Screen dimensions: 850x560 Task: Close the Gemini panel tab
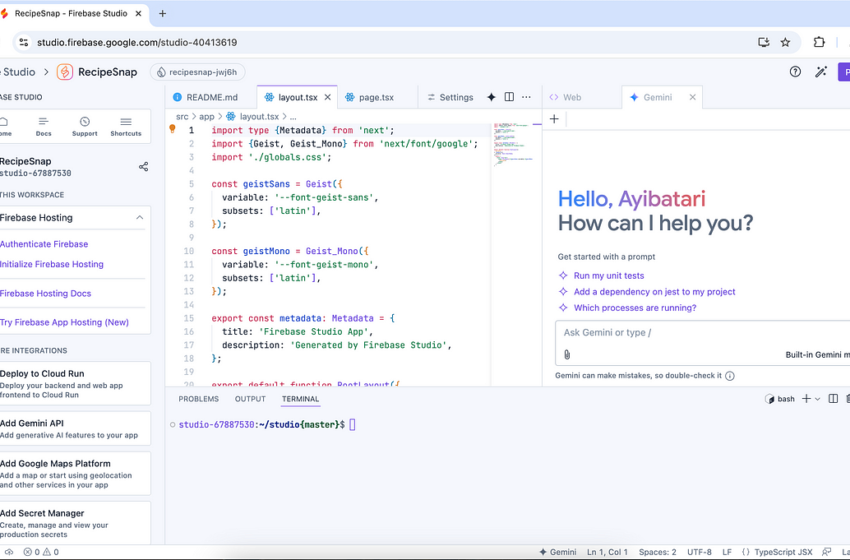click(x=692, y=97)
